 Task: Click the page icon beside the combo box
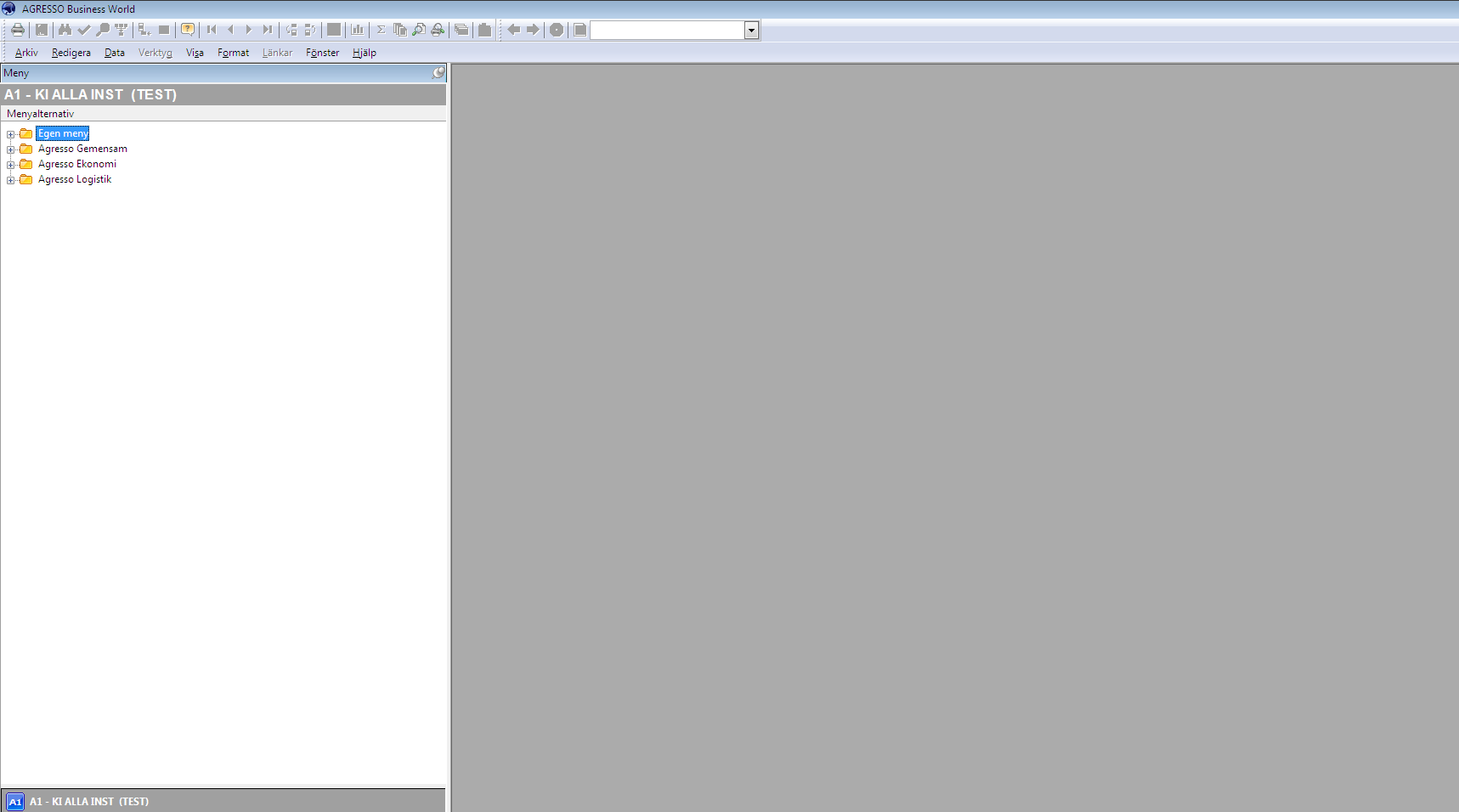pyautogui.click(x=580, y=30)
